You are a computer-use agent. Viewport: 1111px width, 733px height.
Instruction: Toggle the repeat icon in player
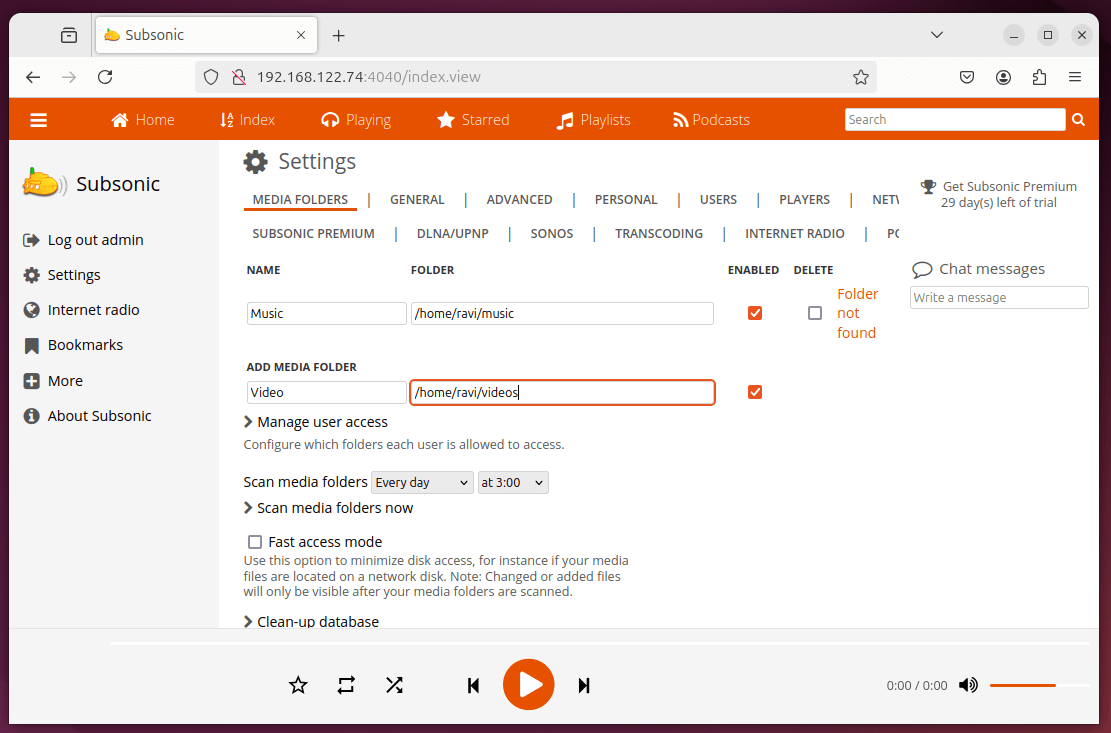[x=346, y=685]
